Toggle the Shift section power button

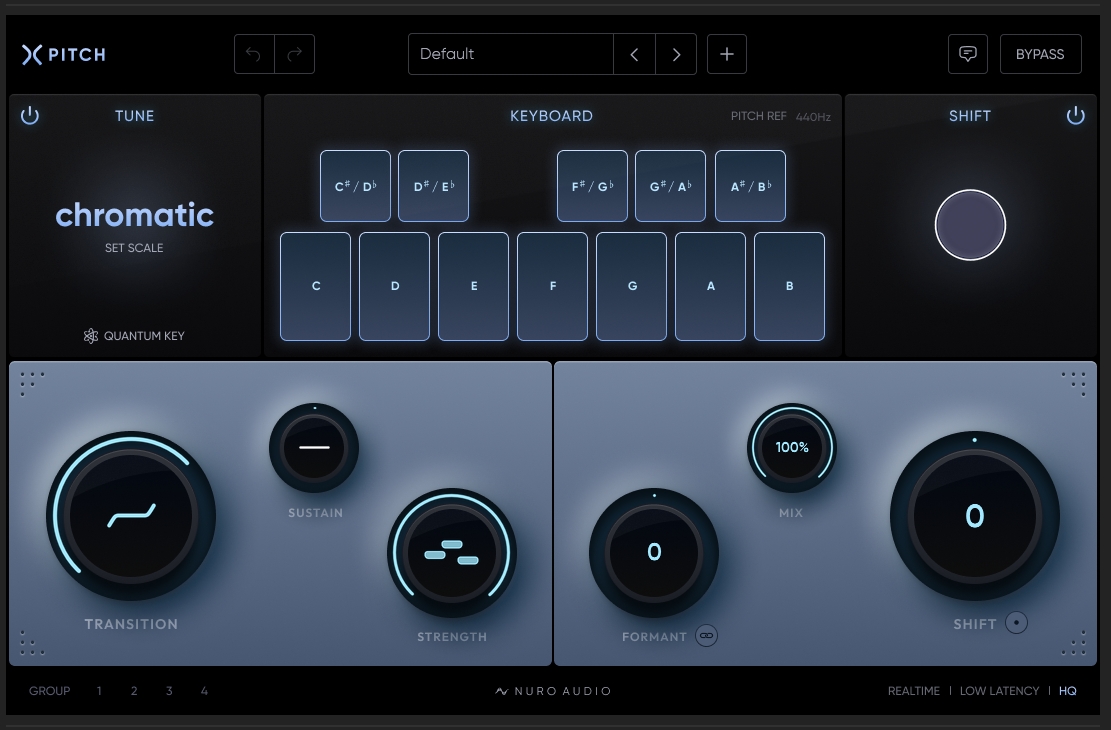tap(1076, 116)
